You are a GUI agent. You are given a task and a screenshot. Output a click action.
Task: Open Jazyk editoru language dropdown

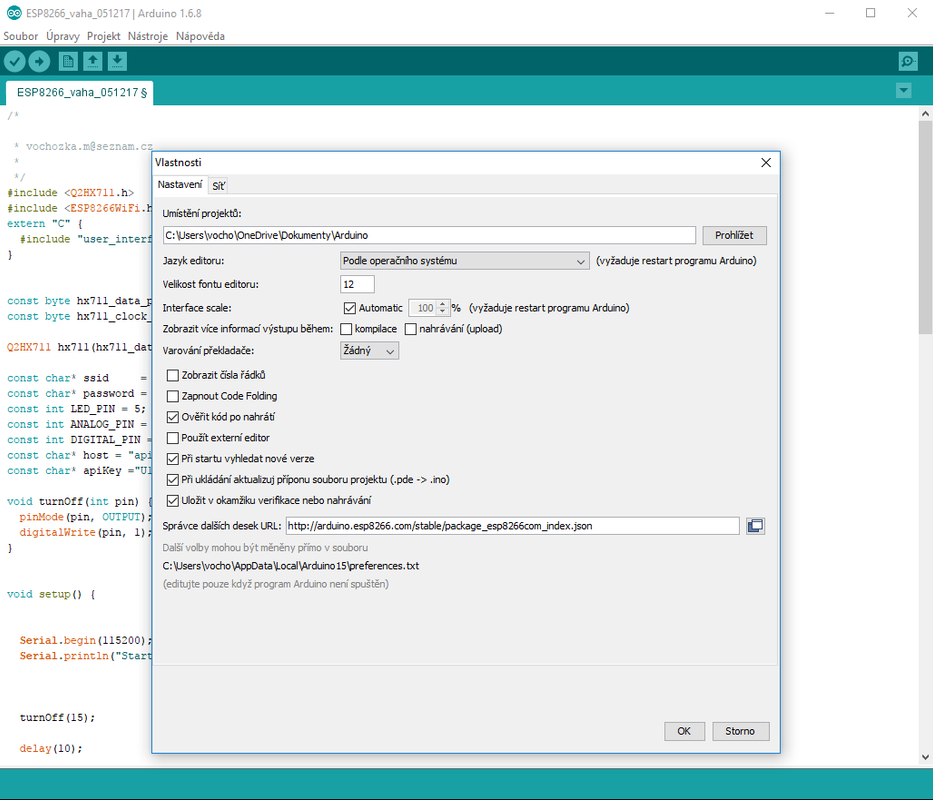(x=465, y=261)
